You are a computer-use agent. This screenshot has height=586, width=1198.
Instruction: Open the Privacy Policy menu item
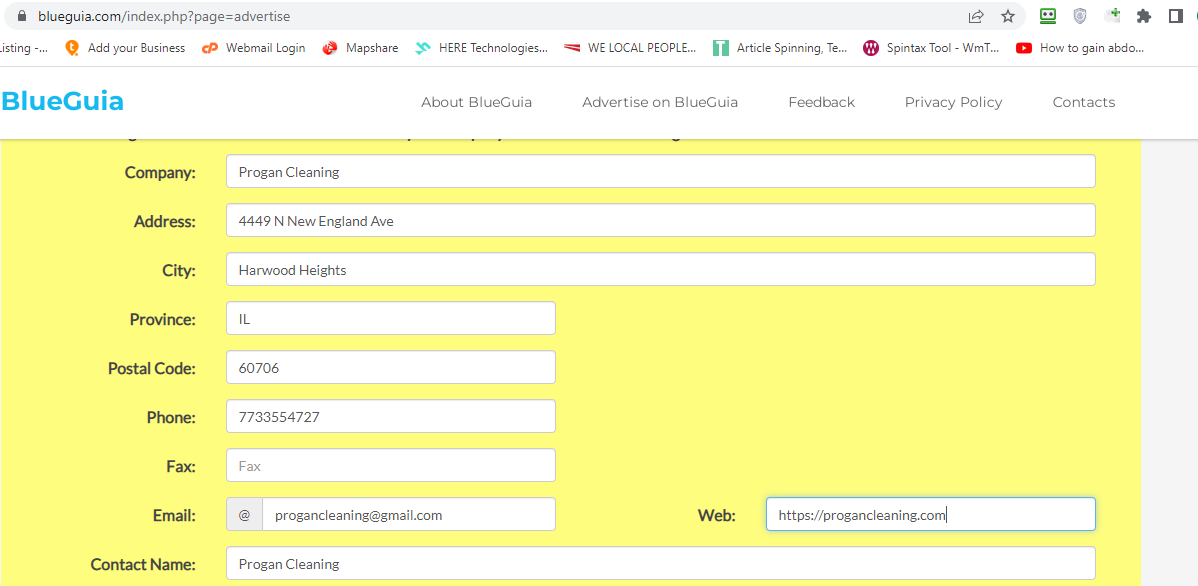tap(954, 102)
